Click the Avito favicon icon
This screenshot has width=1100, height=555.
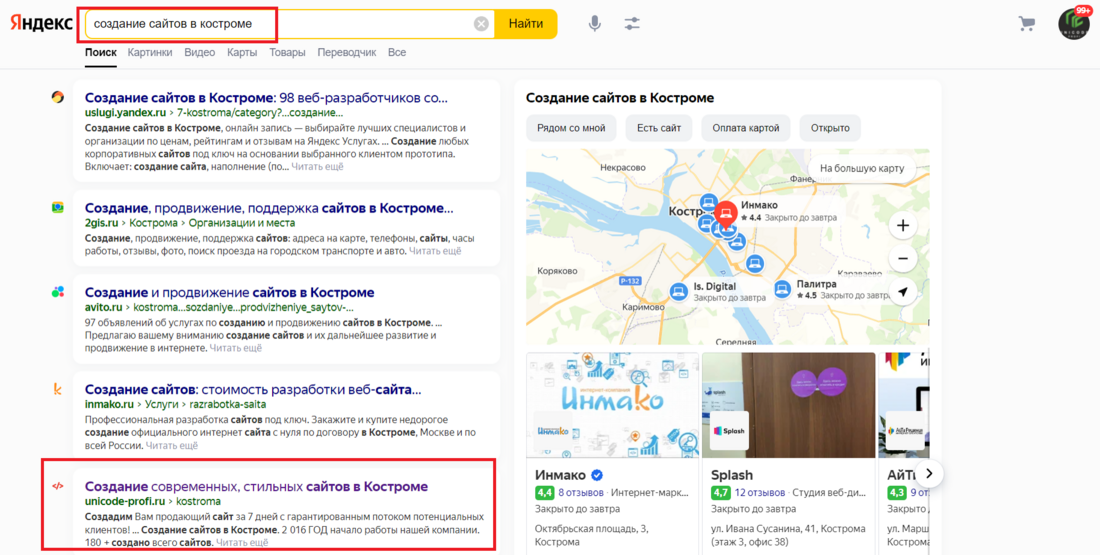[x=58, y=291]
